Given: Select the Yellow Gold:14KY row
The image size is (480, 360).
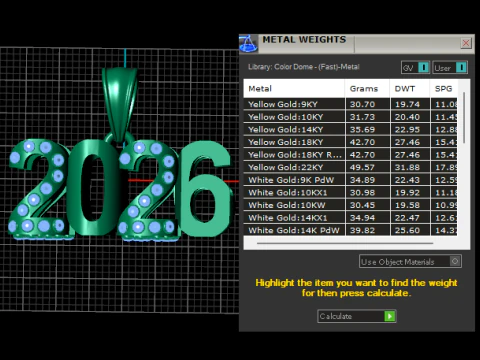Looking at the screenshot, I should pos(350,130).
